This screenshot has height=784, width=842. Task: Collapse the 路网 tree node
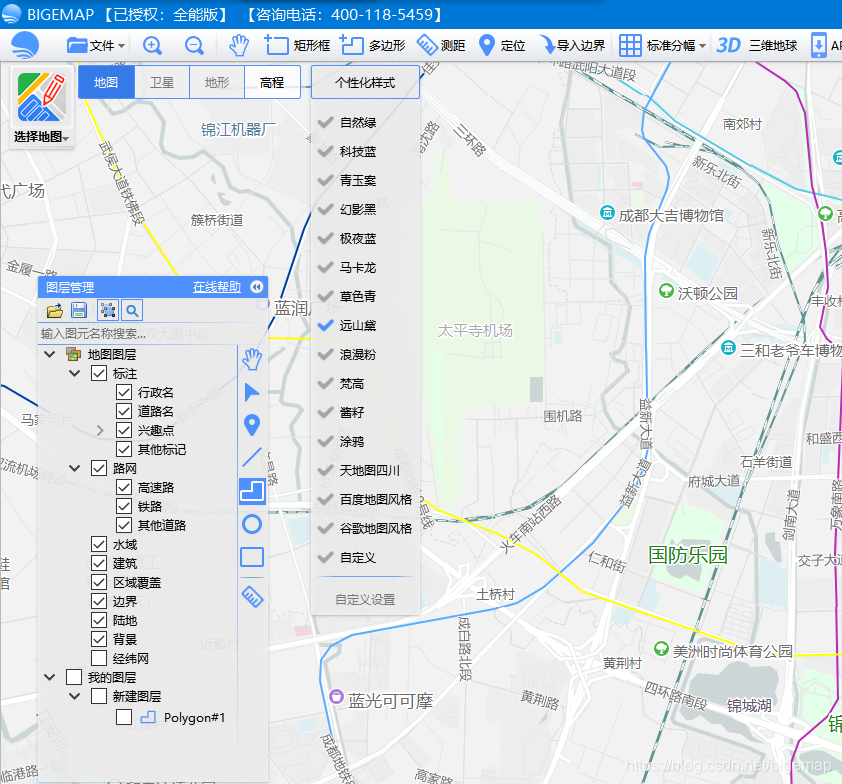75,468
